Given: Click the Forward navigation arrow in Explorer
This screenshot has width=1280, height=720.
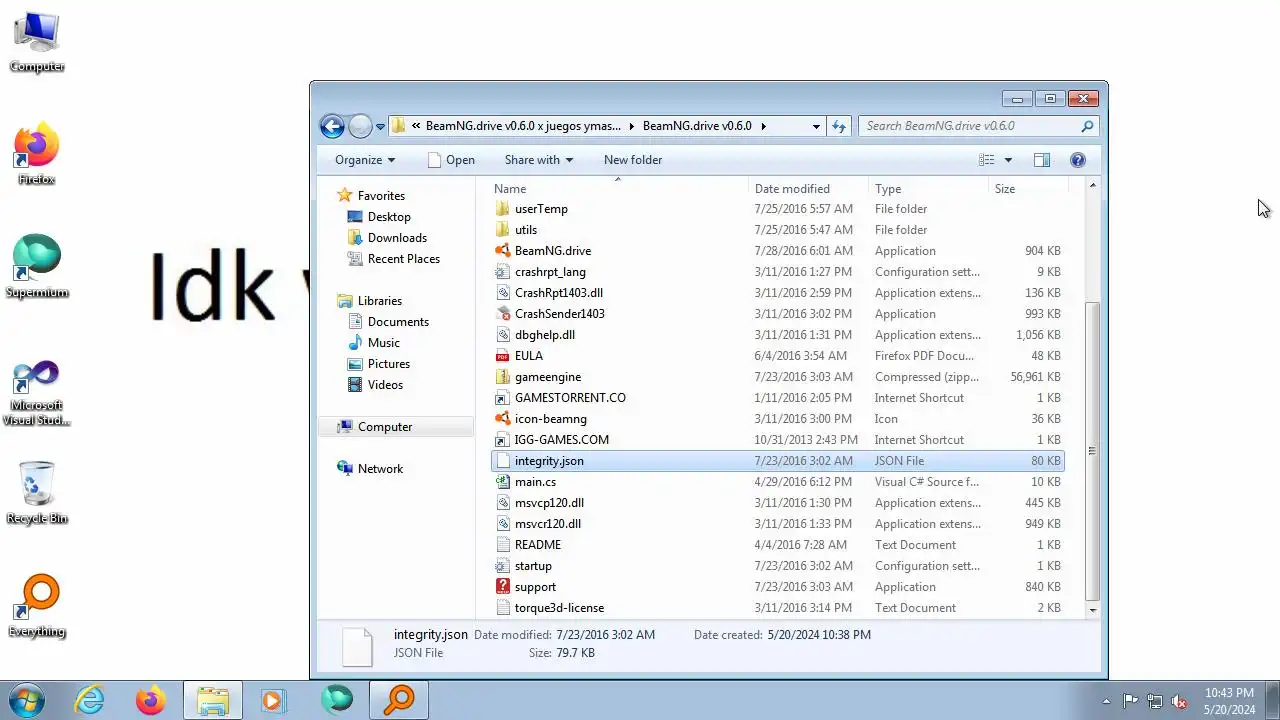Looking at the screenshot, I should pos(360,126).
